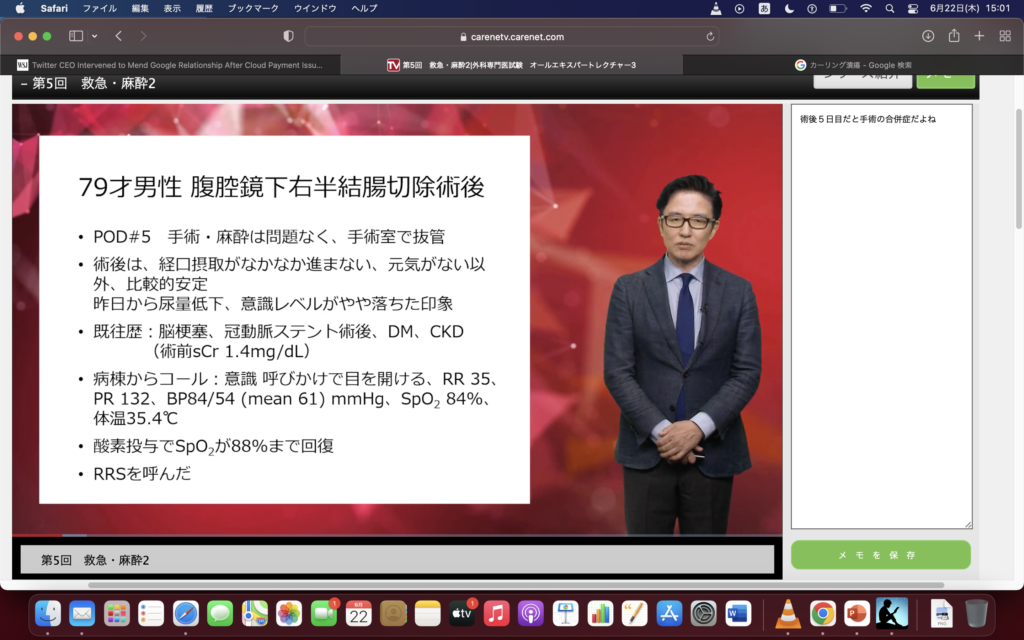Click the carenetv.carenet.com address bar
The image size is (1024, 640).
coord(510,36)
